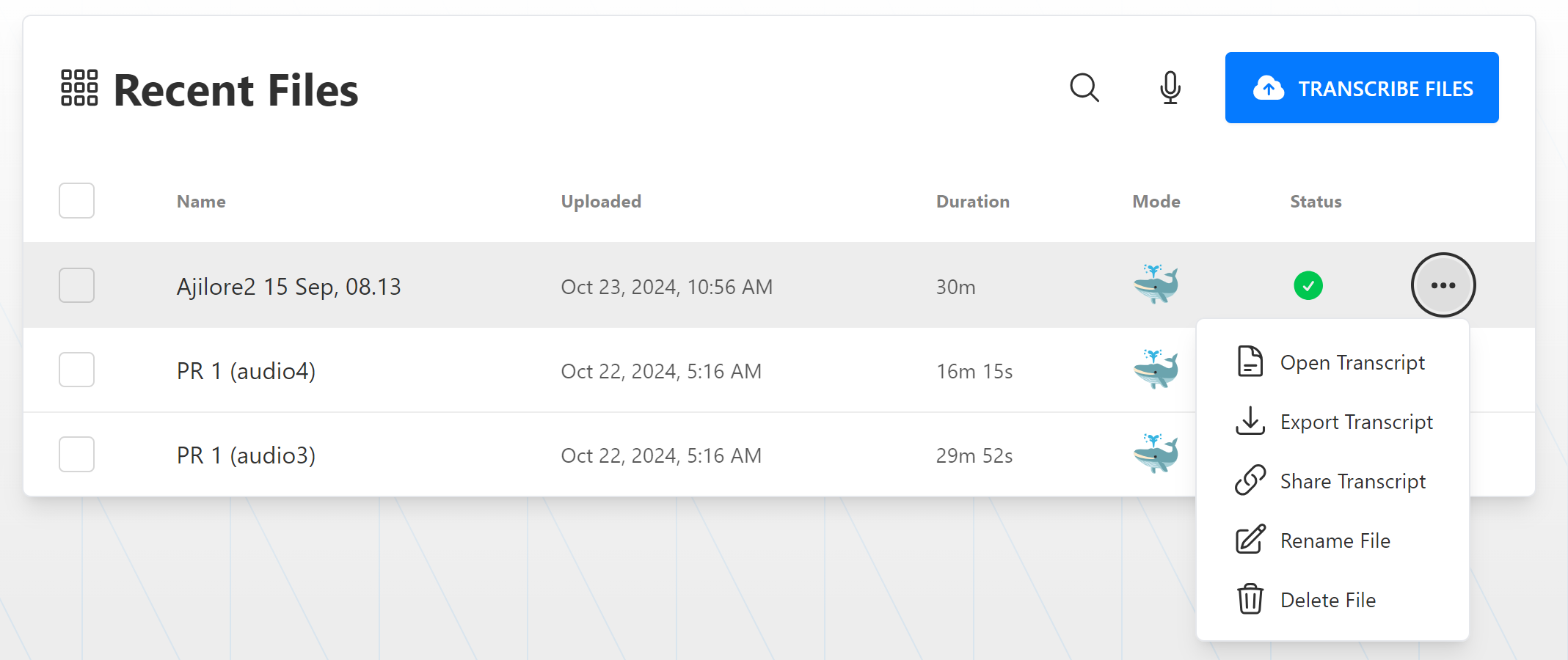Open the Ajilore2 15 Sep, 08.13 file name
1568x660 pixels.
click(289, 287)
